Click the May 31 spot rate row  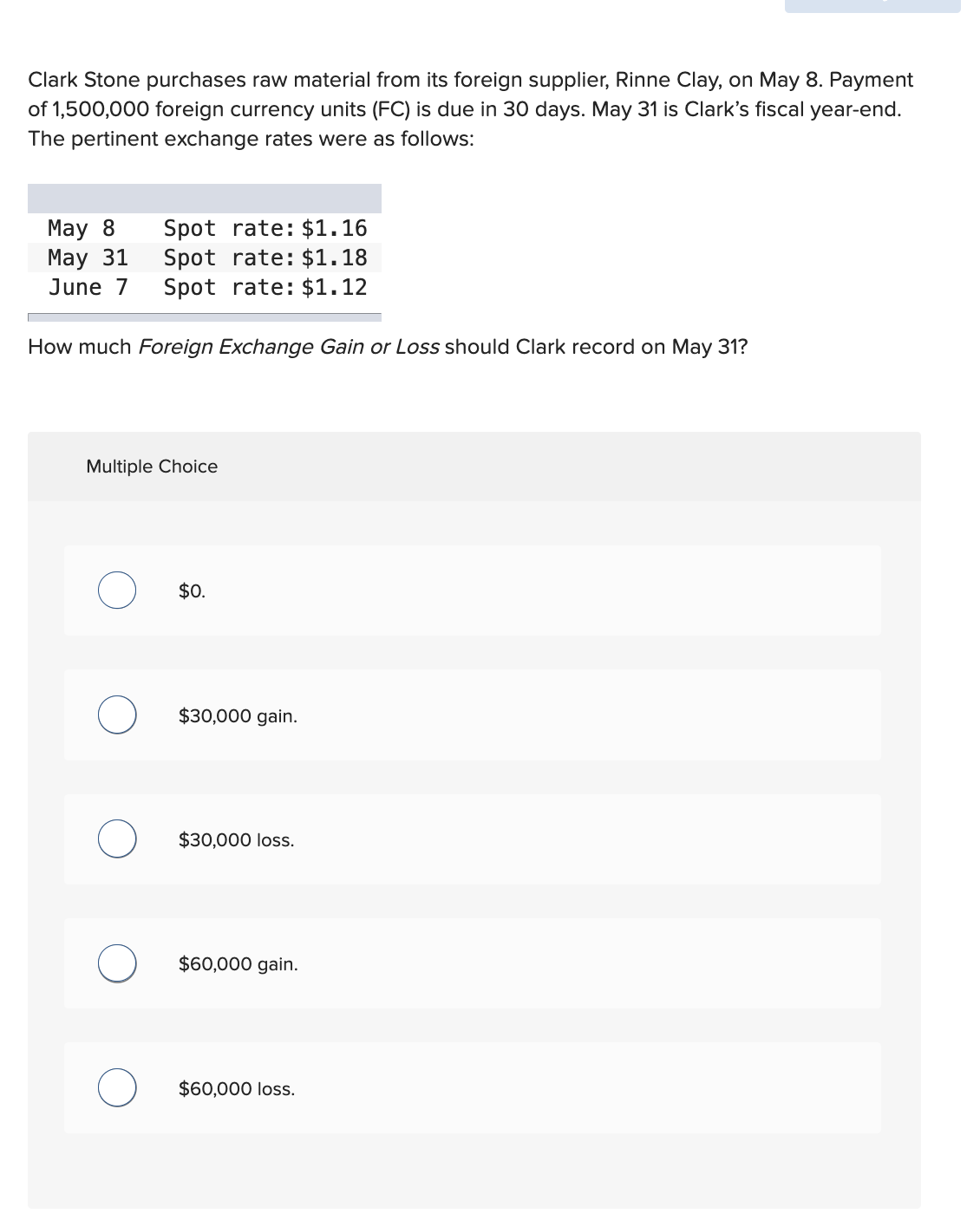[x=205, y=258]
